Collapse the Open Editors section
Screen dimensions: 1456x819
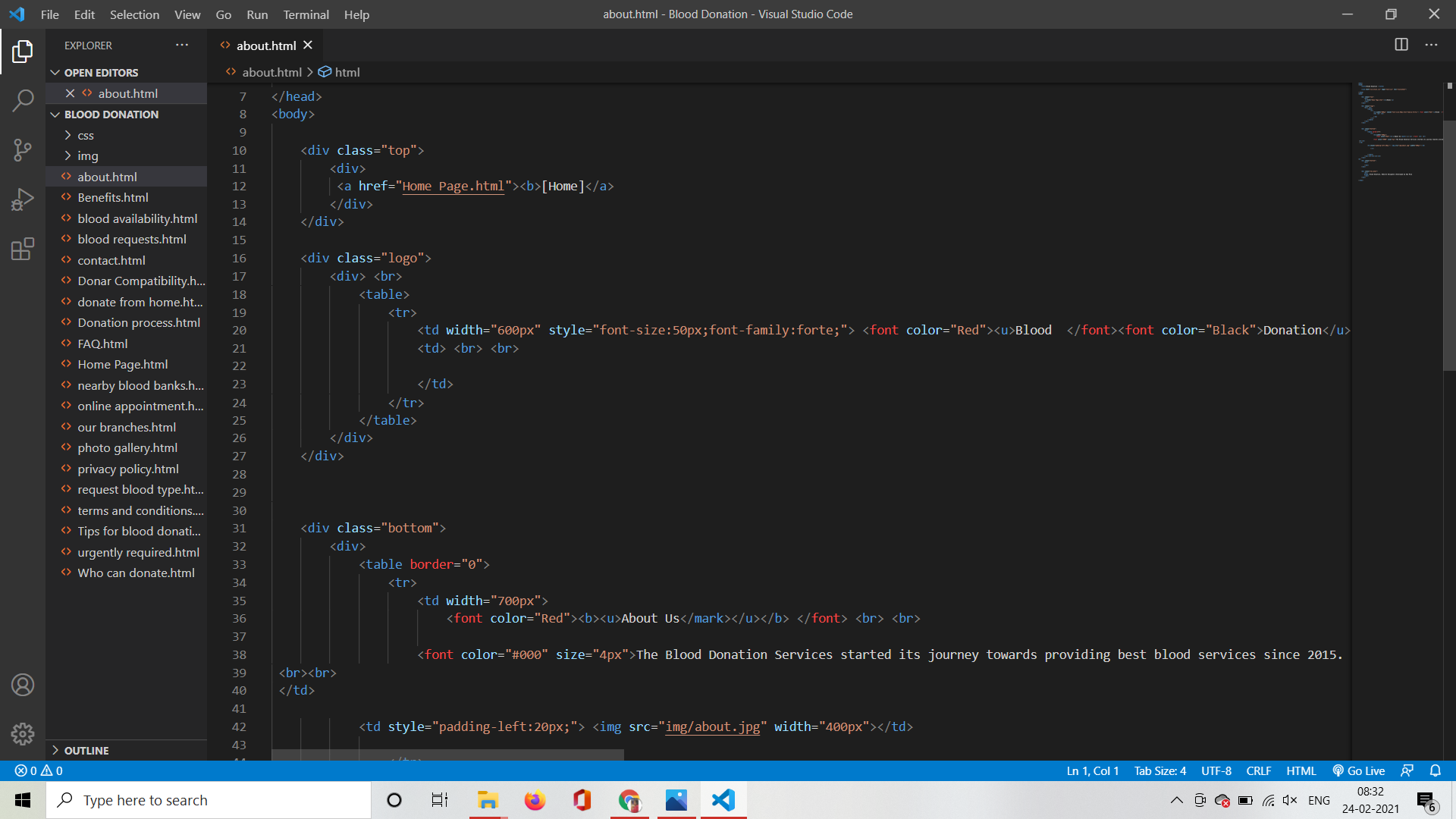55,72
